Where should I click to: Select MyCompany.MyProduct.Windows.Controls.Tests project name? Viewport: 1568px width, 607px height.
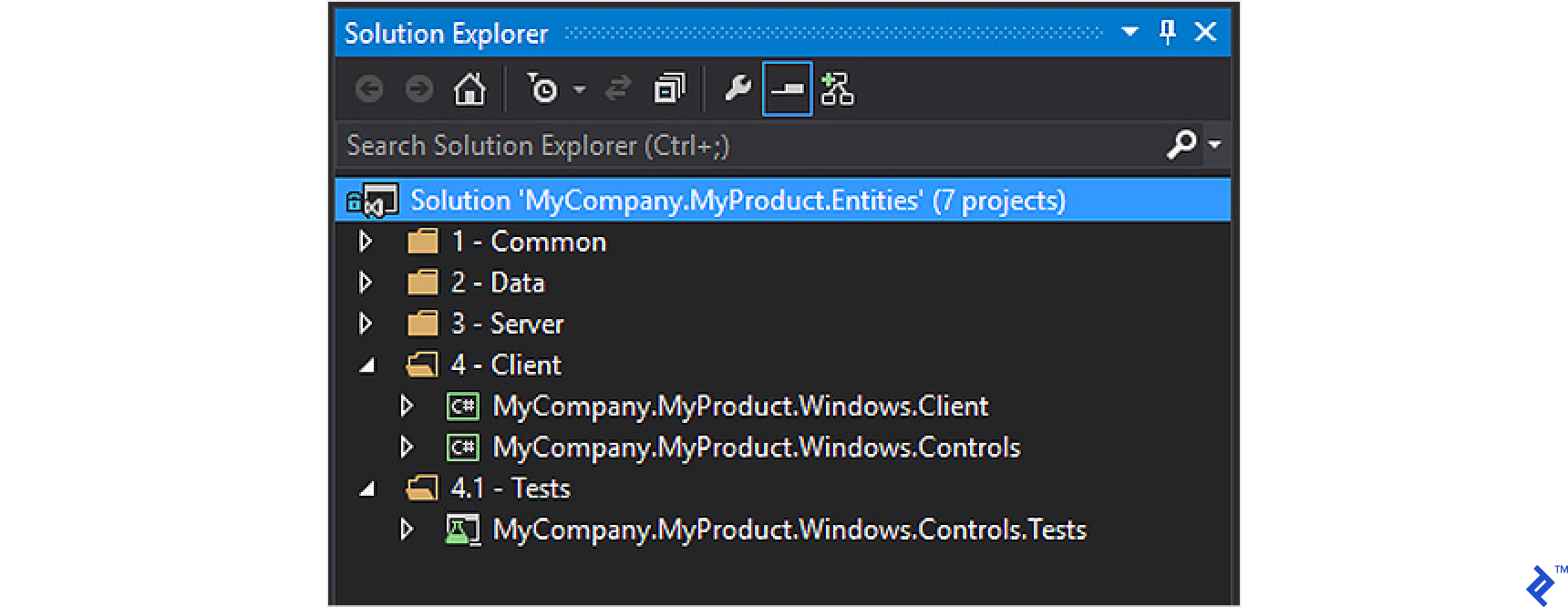click(789, 530)
